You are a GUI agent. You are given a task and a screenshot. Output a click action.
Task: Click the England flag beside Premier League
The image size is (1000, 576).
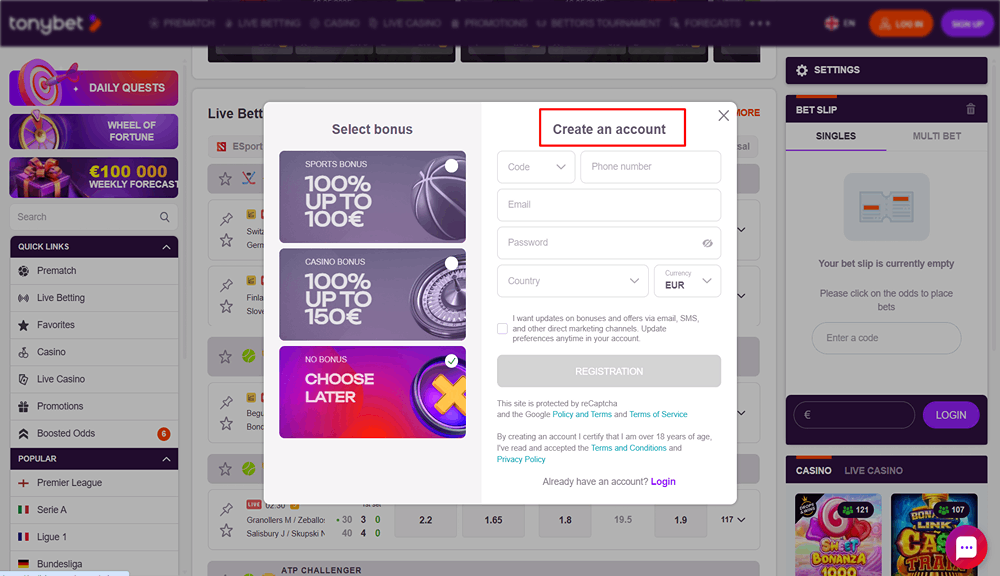(x=24, y=483)
